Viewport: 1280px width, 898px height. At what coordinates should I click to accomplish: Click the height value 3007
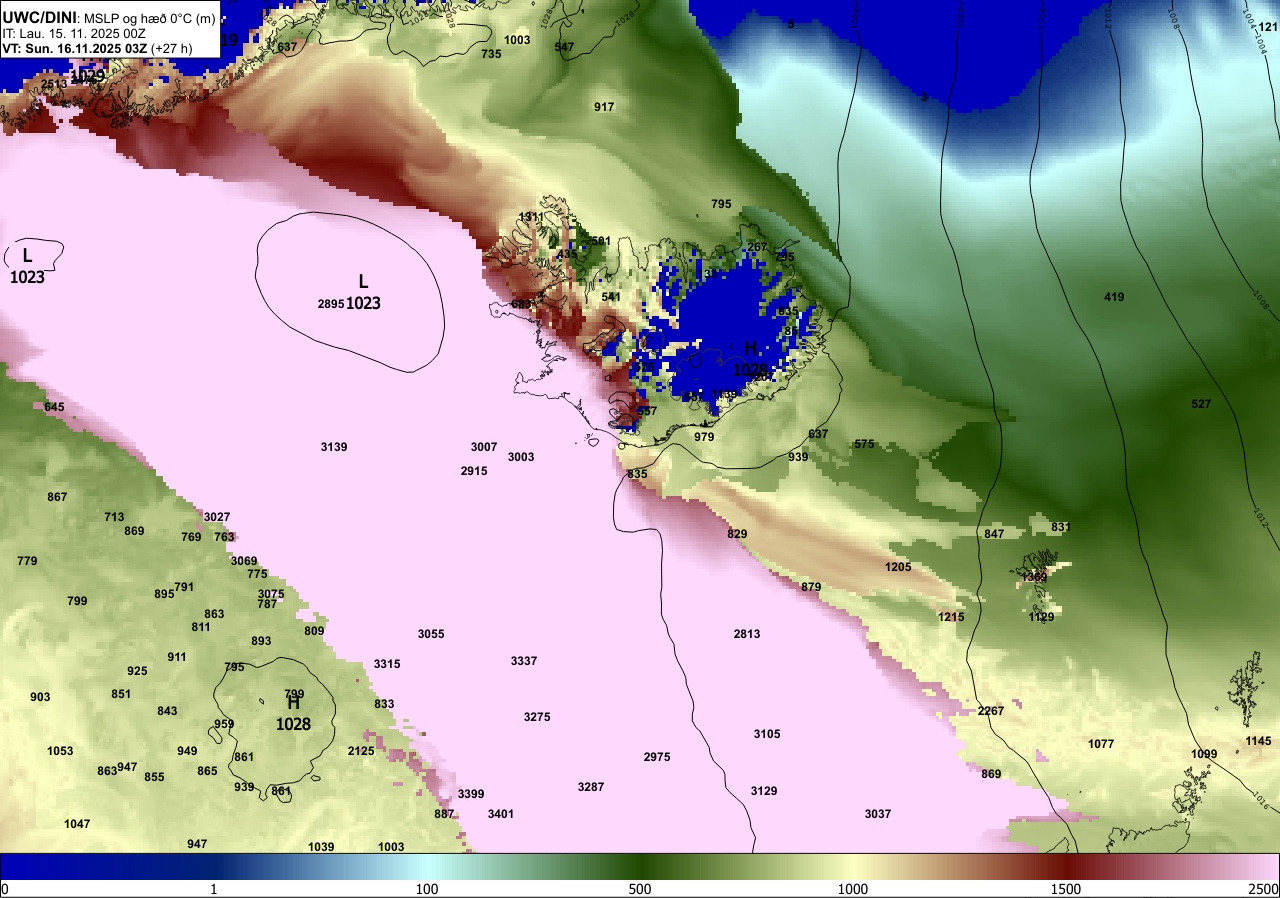click(x=484, y=447)
